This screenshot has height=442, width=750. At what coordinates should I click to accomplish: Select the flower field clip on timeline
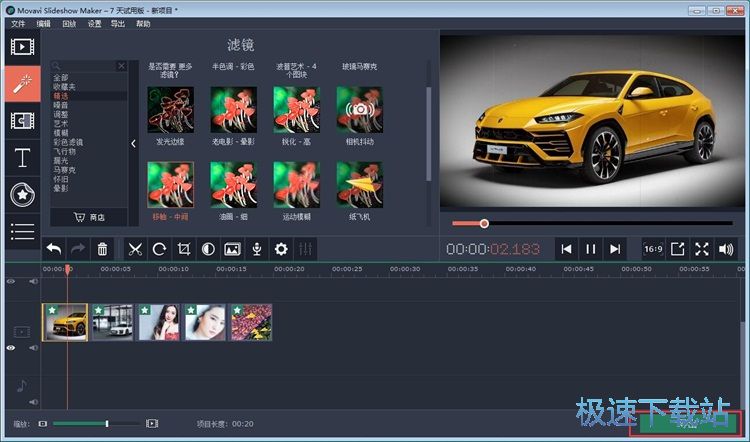click(252, 322)
